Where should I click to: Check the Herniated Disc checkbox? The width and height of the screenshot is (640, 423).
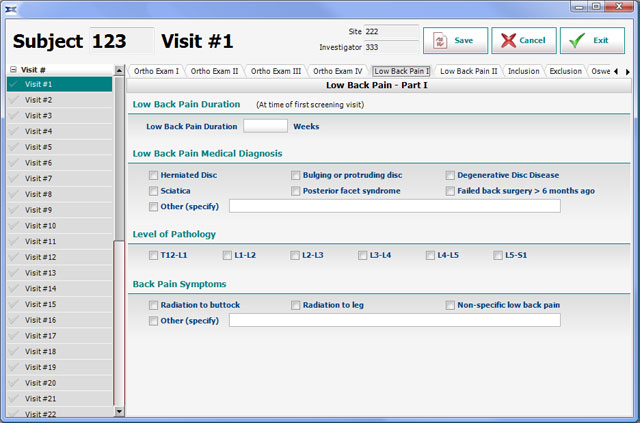pos(153,175)
